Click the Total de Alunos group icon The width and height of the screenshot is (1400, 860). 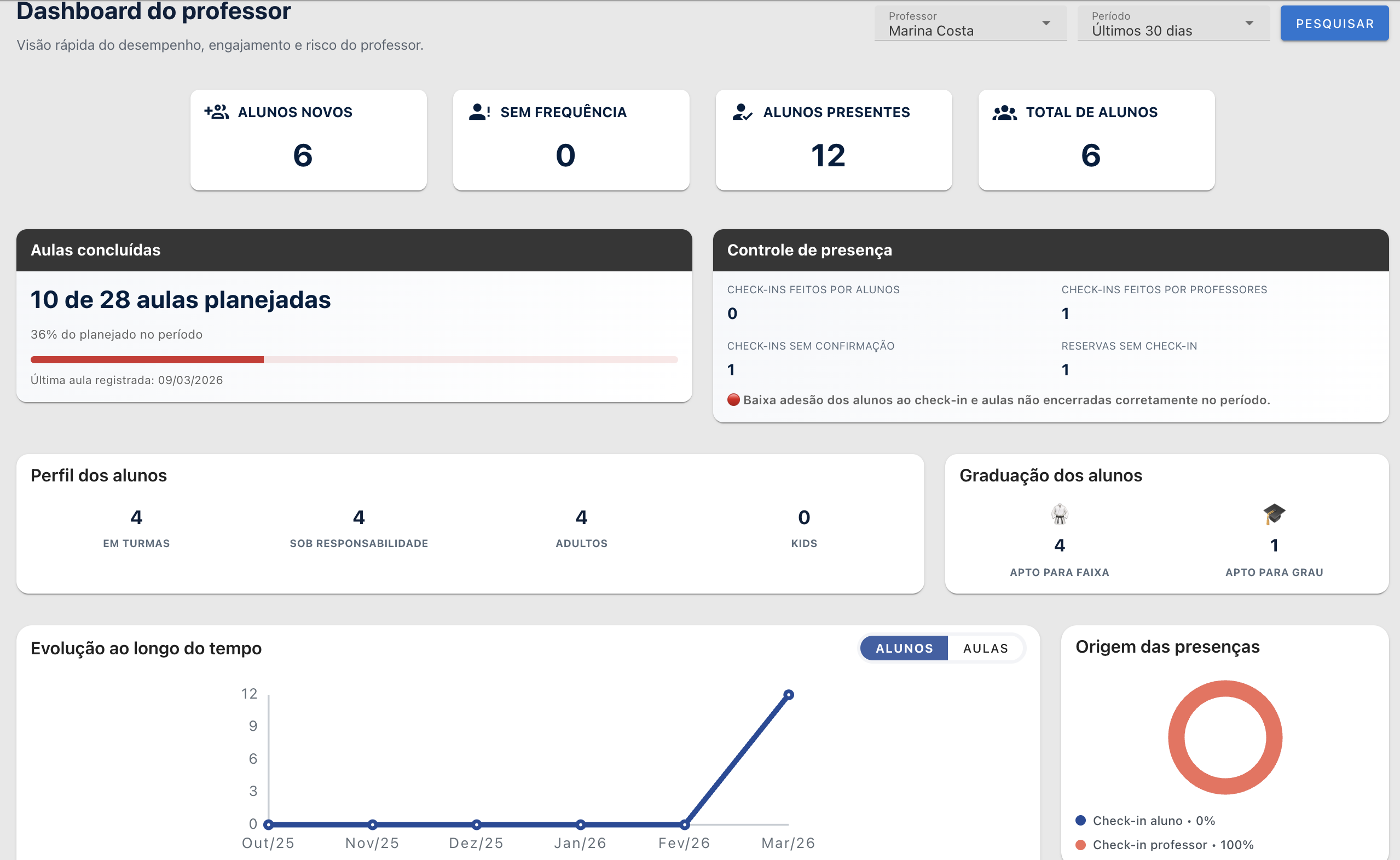1005,112
